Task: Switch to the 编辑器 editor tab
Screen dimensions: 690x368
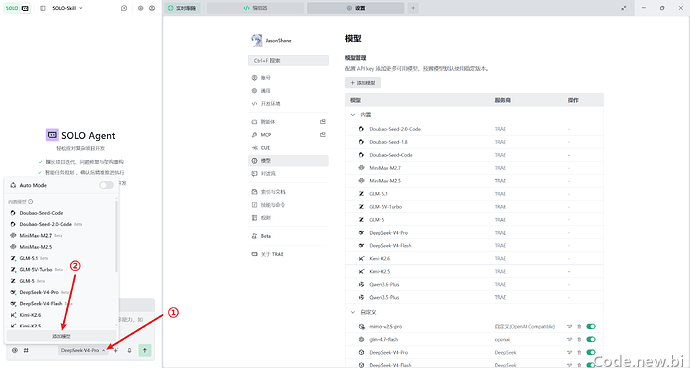Action: (255, 8)
